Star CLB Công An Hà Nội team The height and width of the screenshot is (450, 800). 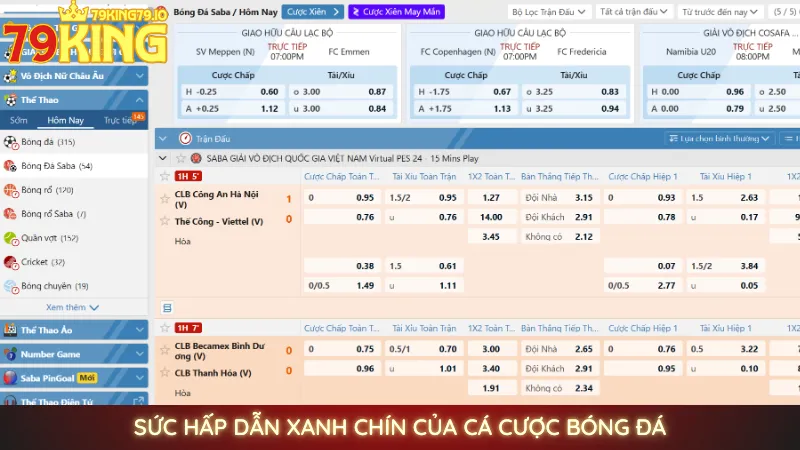coord(165,198)
